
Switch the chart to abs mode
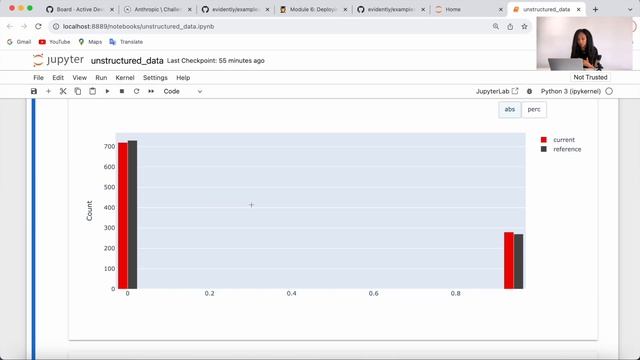pos(509,109)
